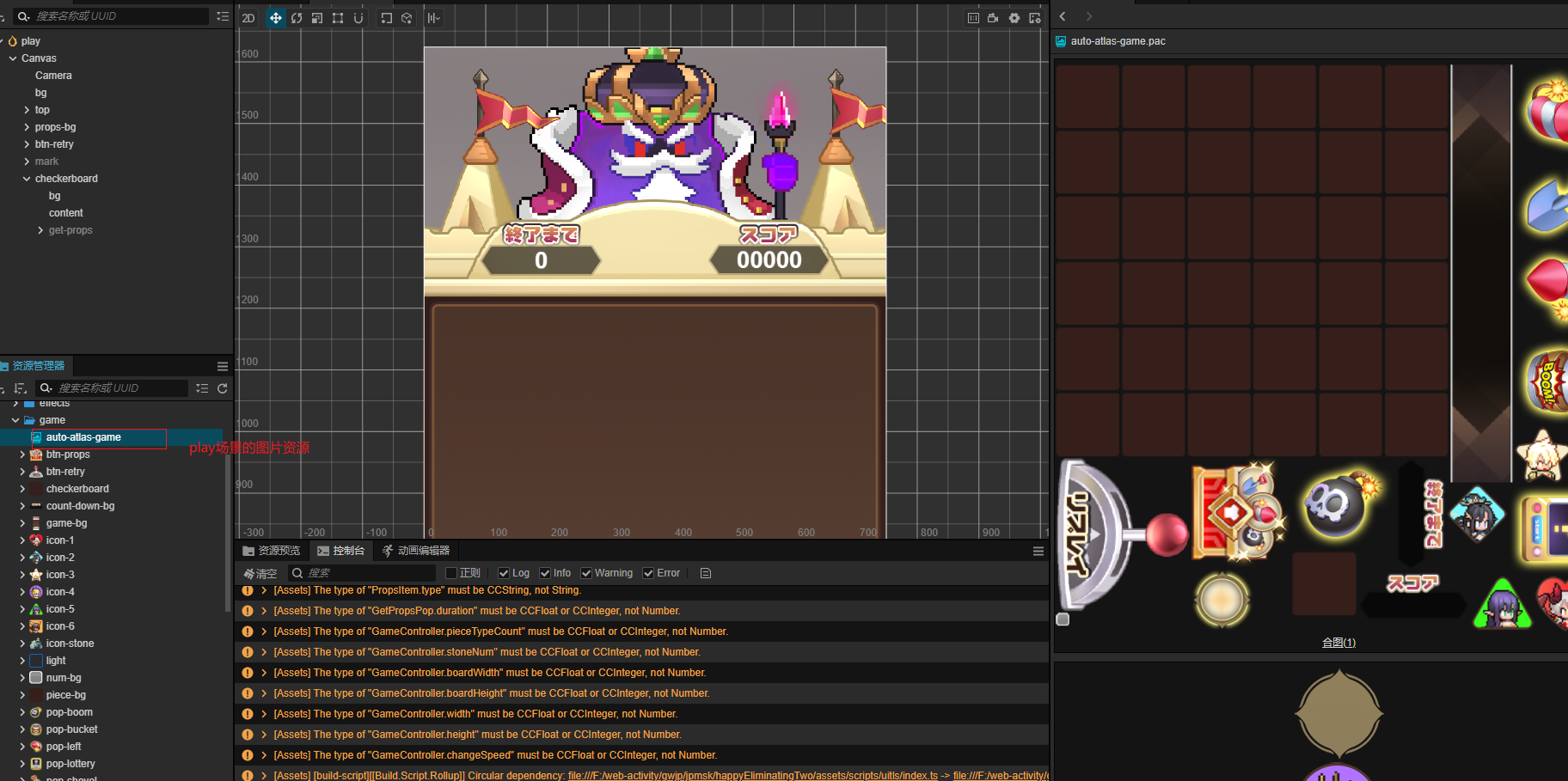The image size is (1568, 781).
Task: Clear the console with 清空 button
Action: [x=260, y=573]
